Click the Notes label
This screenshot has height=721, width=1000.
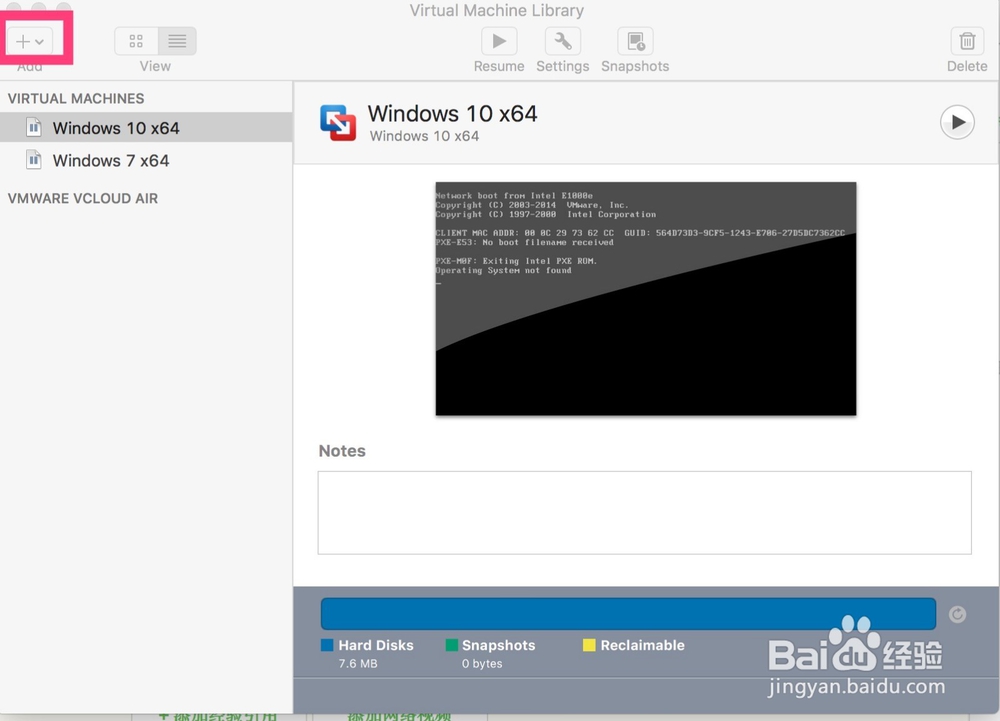(x=342, y=451)
